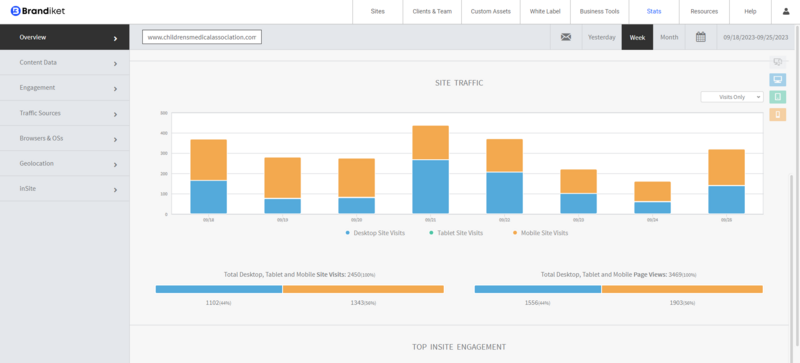Toggle the desktop device filter icon
Viewport: 800px width, 363px height.
(x=778, y=80)
